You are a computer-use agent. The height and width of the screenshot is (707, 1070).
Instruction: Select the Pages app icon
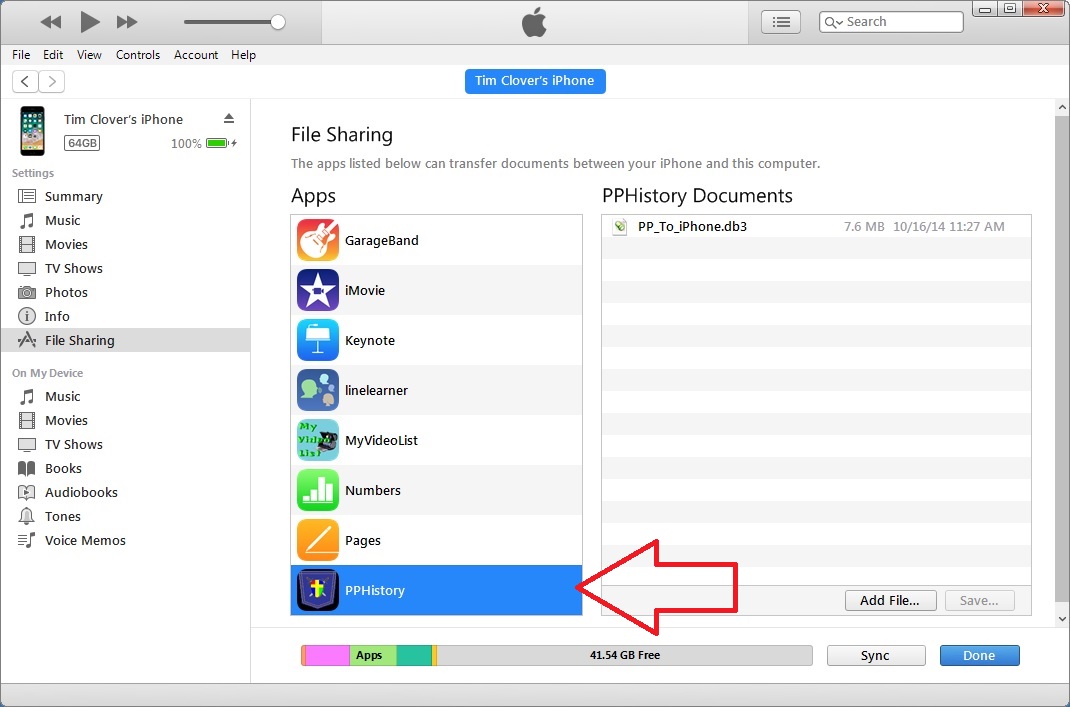[318, 540]
